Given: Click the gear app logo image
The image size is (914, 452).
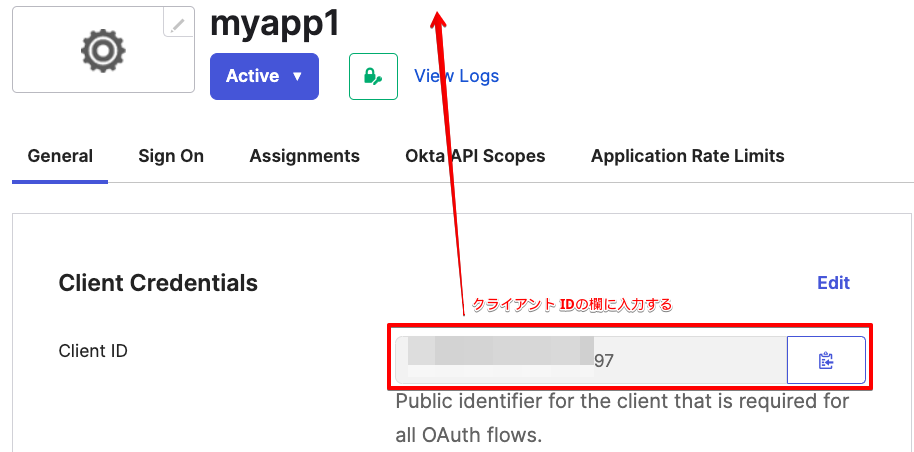Looking at the screenshot, I should [103, 51].
